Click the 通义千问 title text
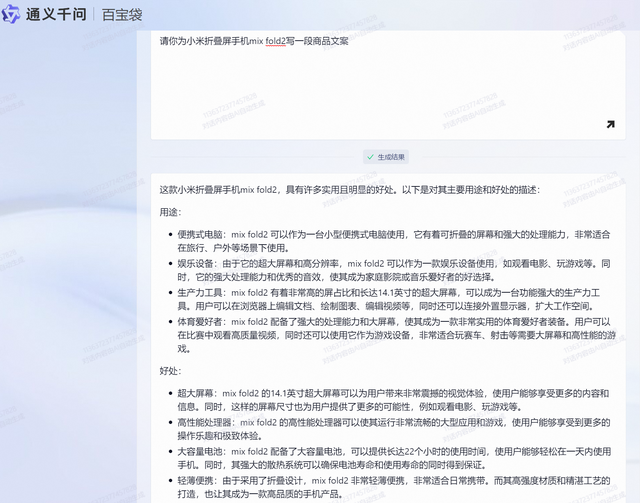This screenshot has height=503, width=640. click(x=56, y=14)
